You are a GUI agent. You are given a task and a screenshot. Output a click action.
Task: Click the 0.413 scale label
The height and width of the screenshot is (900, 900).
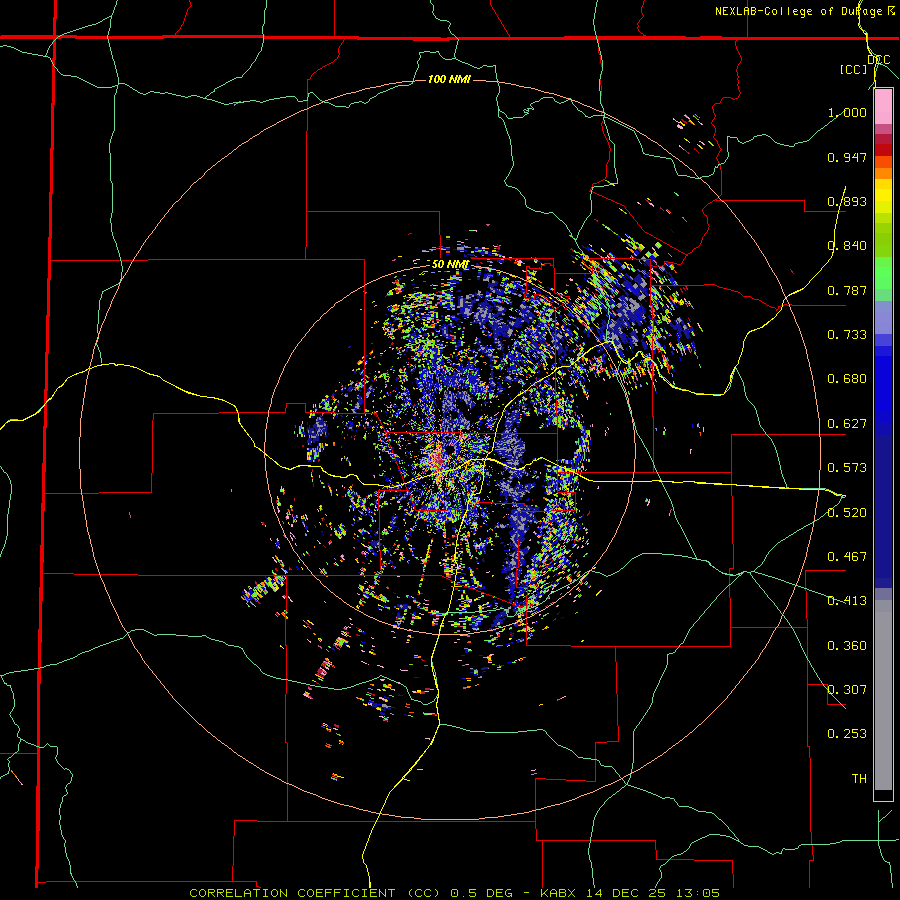[x=847, y=601]
